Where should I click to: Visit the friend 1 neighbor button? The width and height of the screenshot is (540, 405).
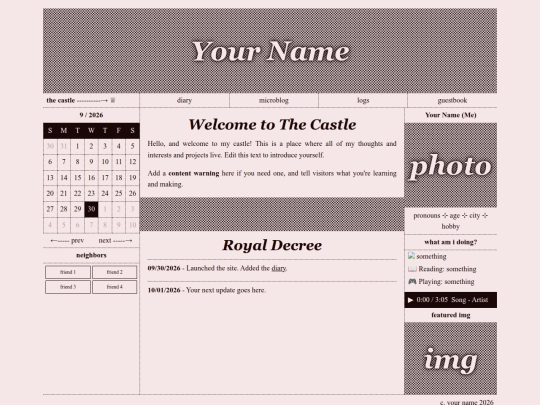[68, 272]
